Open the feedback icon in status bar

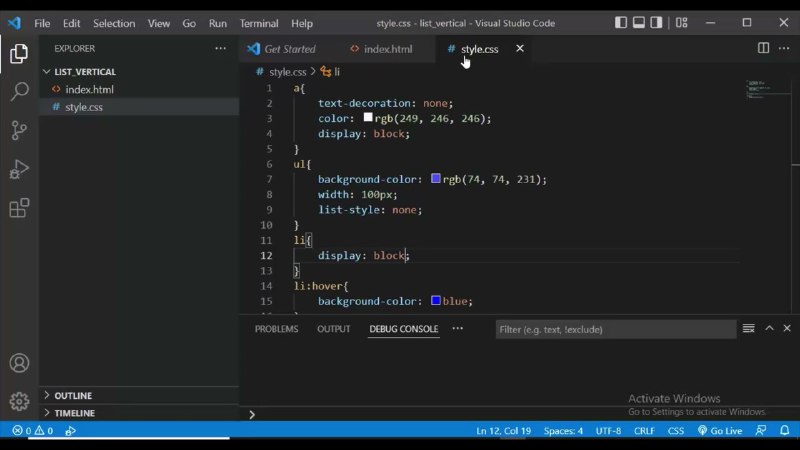point(761,431)
